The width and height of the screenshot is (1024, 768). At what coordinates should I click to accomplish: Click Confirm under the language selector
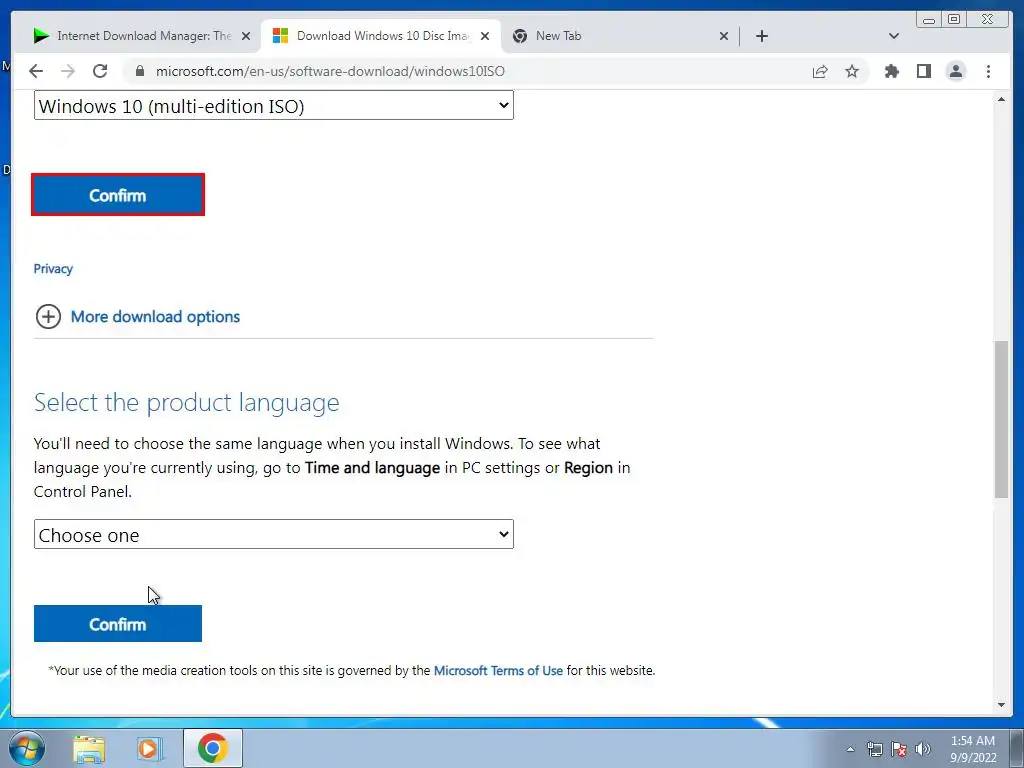pyautogui.click(x=118, y=624)
